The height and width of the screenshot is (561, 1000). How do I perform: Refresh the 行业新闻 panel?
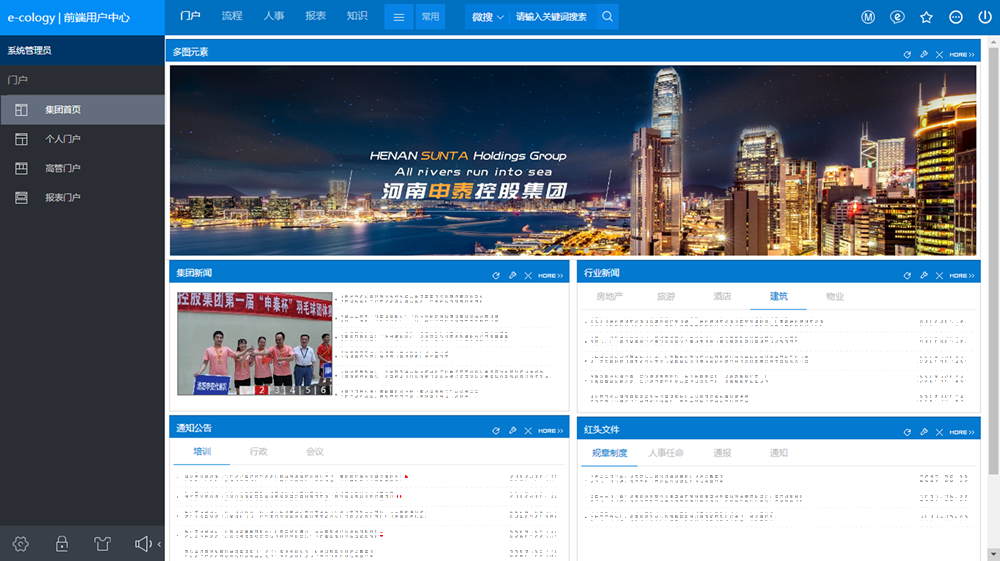(907, 275)
